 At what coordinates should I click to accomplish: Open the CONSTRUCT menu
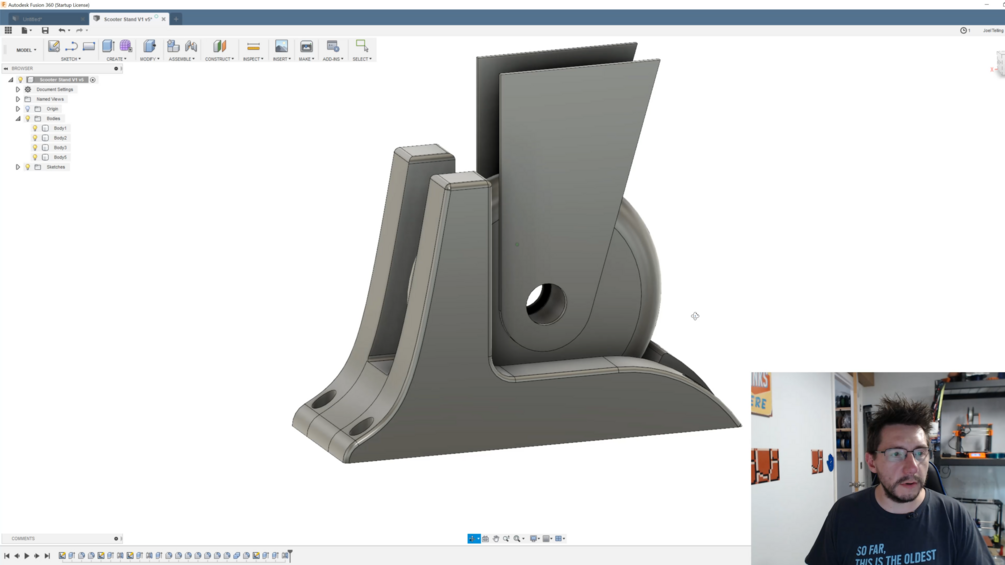pos(219,59)
